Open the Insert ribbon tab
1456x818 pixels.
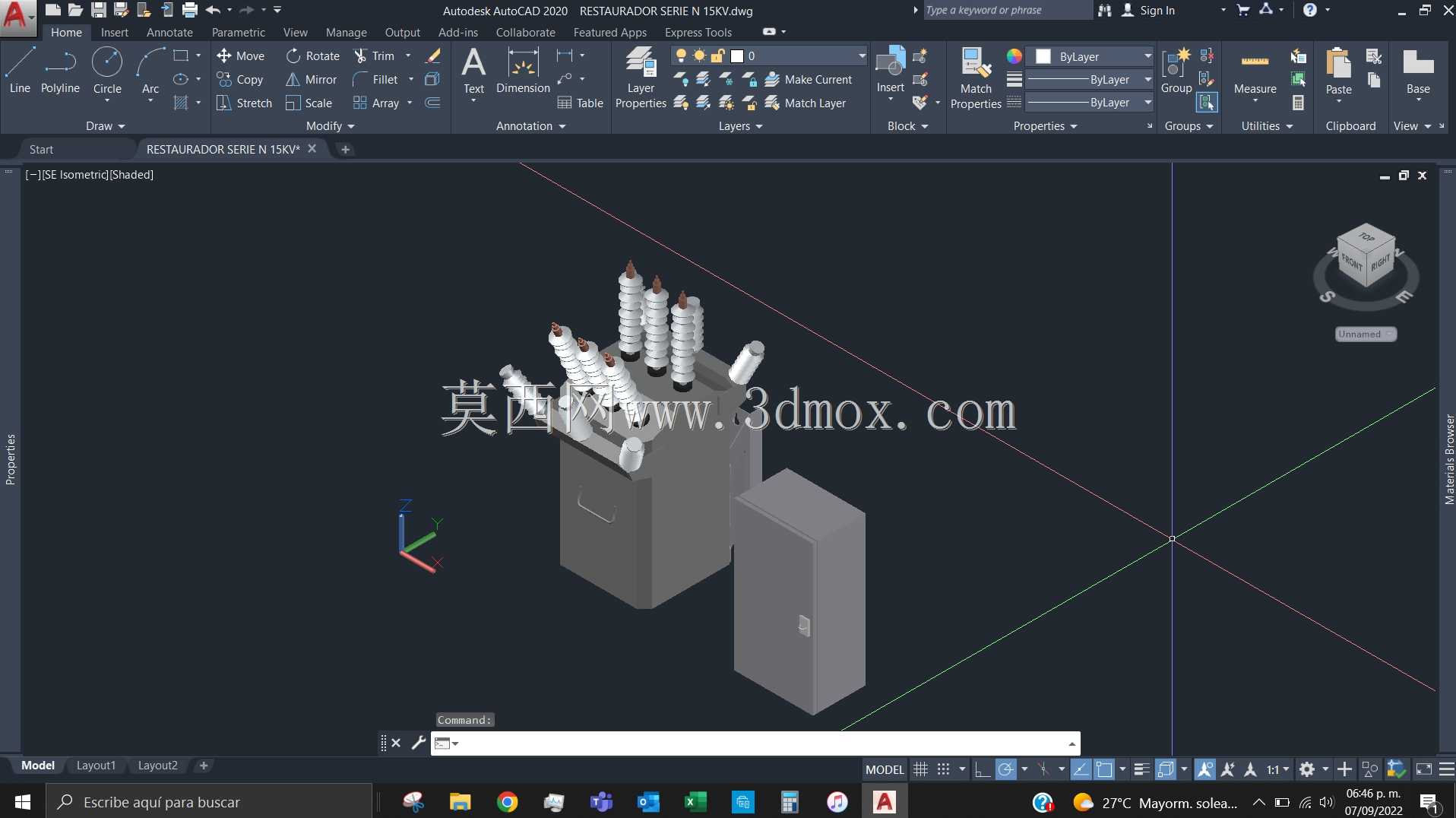[x=115, y=32]
